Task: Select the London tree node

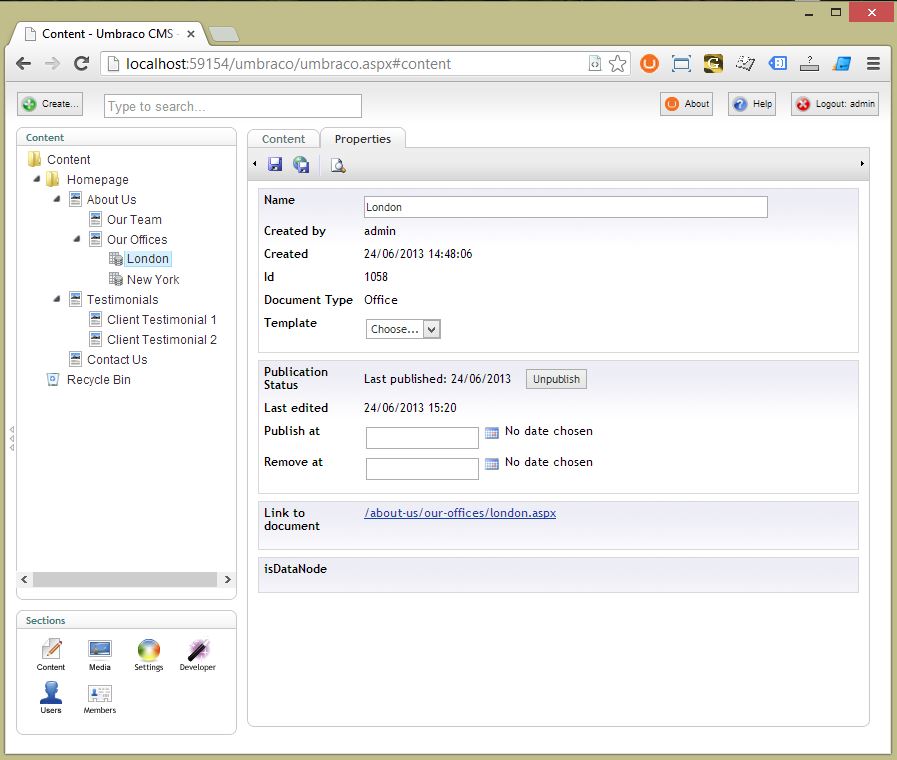Action: click(x=148, y=258)
